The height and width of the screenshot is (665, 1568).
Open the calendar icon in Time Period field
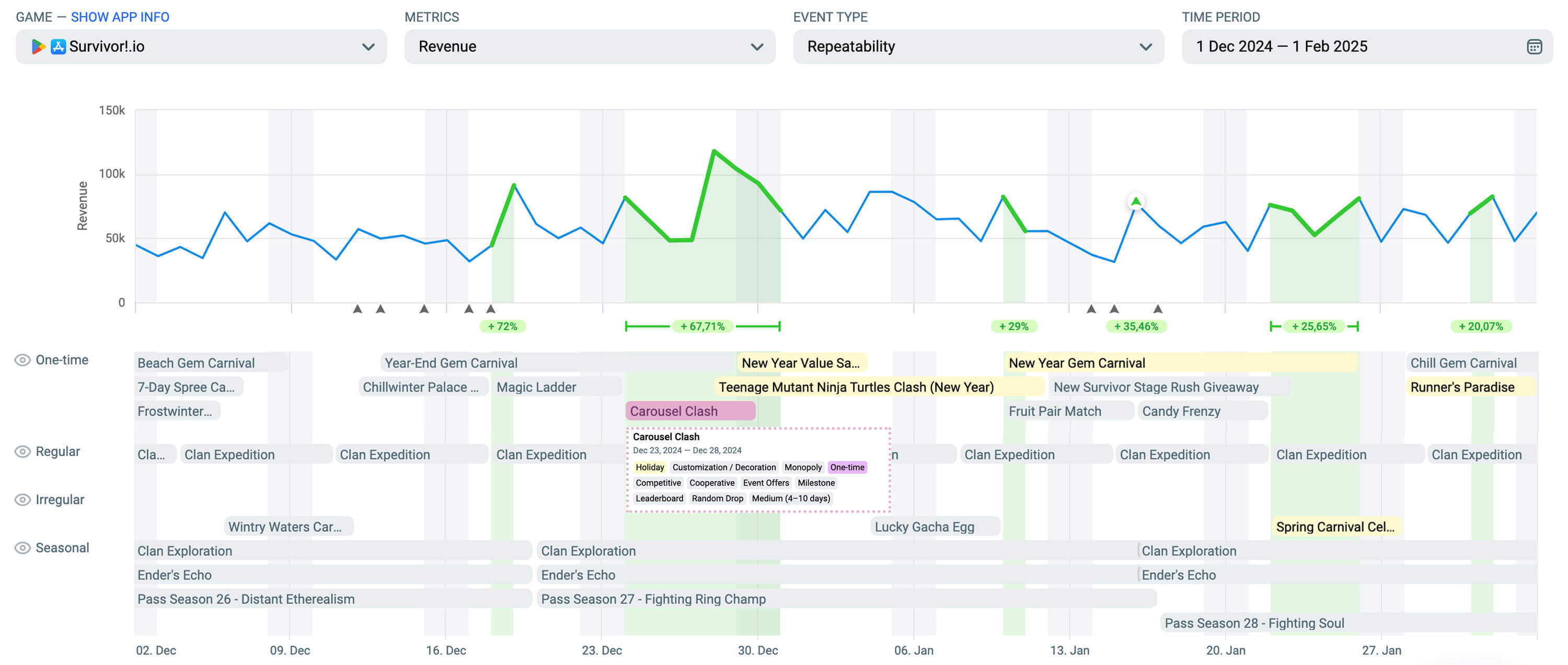pyautogui.click(x=1534, y=47)
